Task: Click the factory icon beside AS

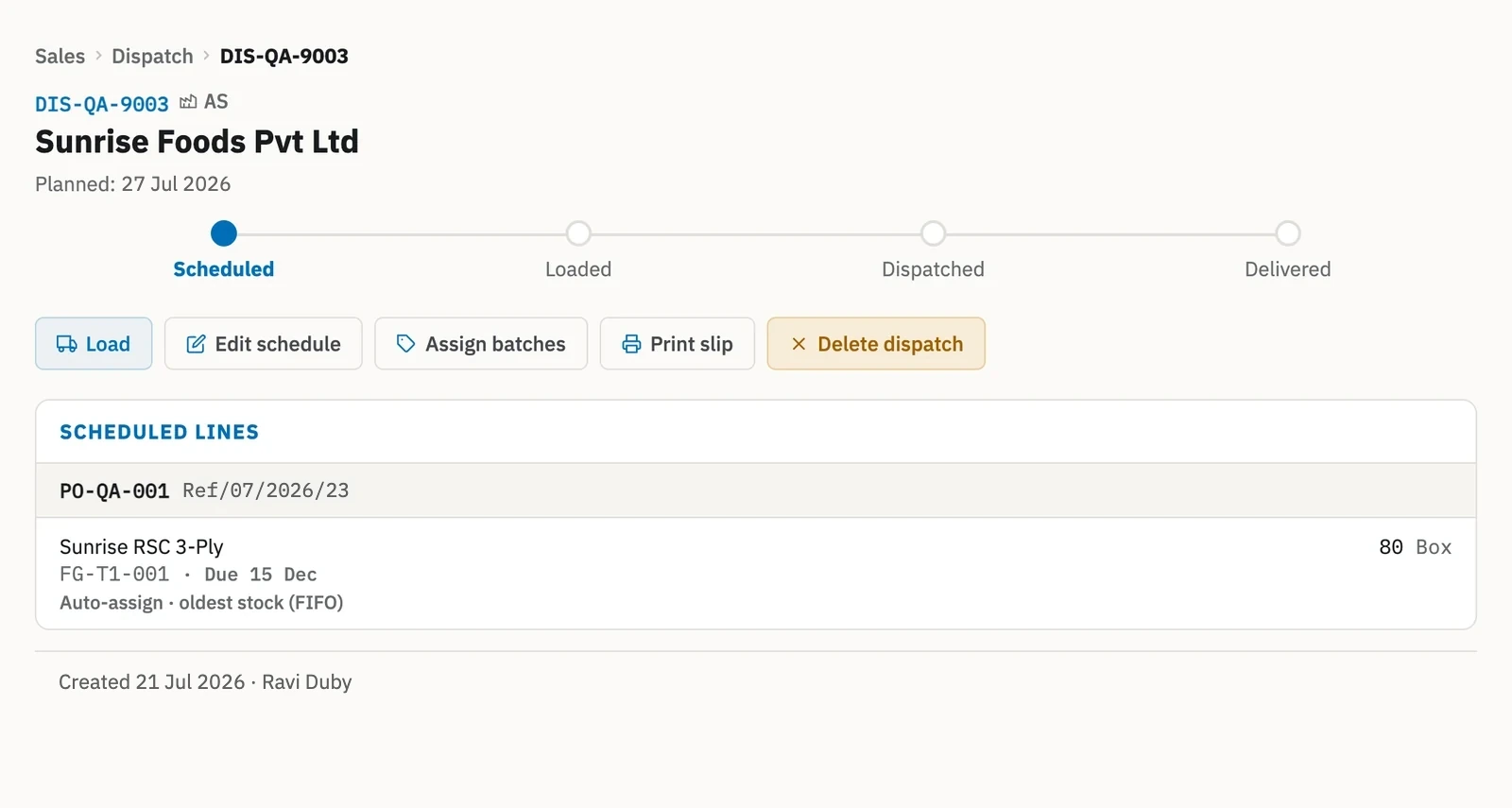Action: (x=188, y=101)
